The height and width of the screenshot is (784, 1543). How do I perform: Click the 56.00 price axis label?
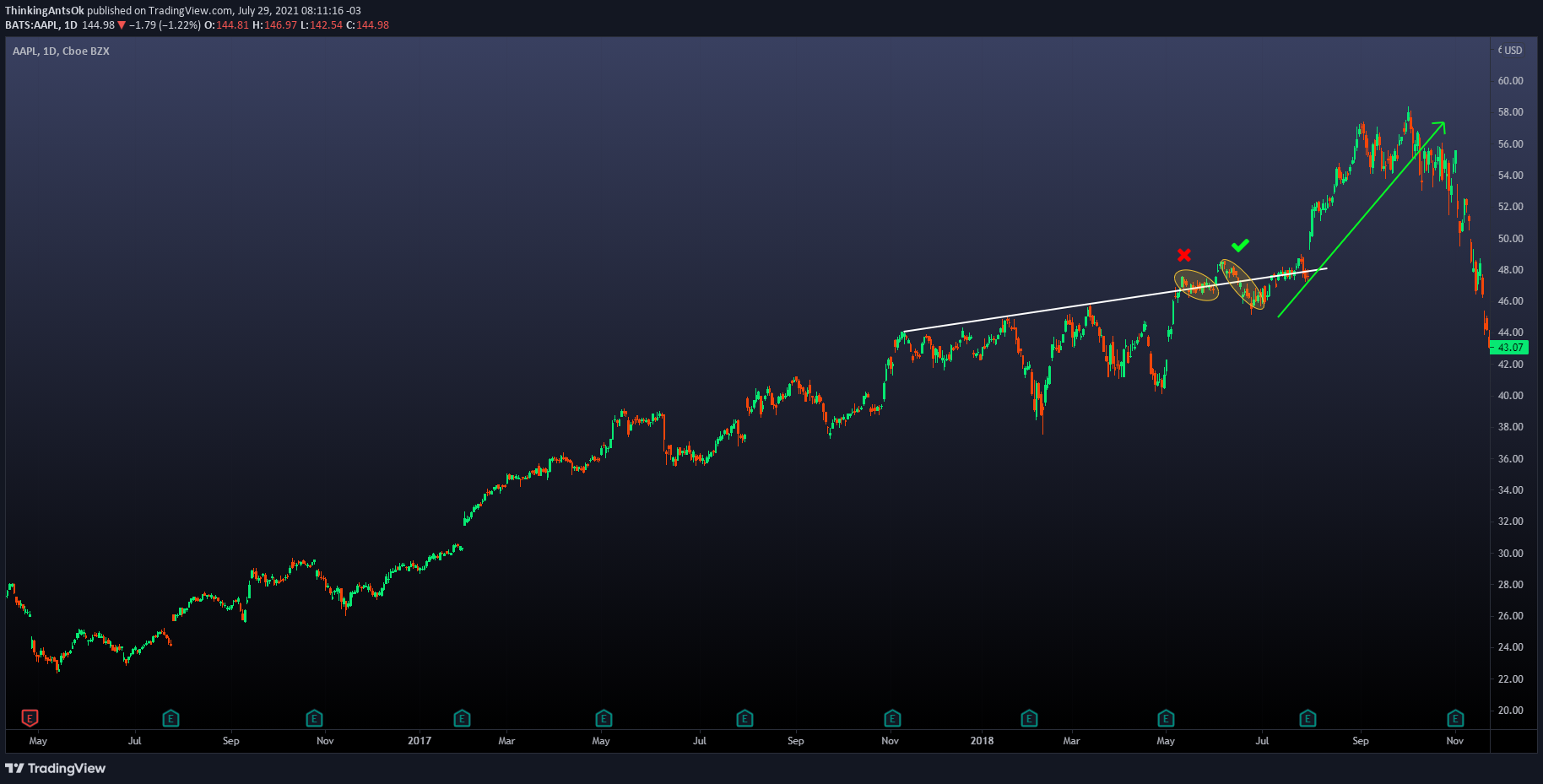click(1510, 144)
